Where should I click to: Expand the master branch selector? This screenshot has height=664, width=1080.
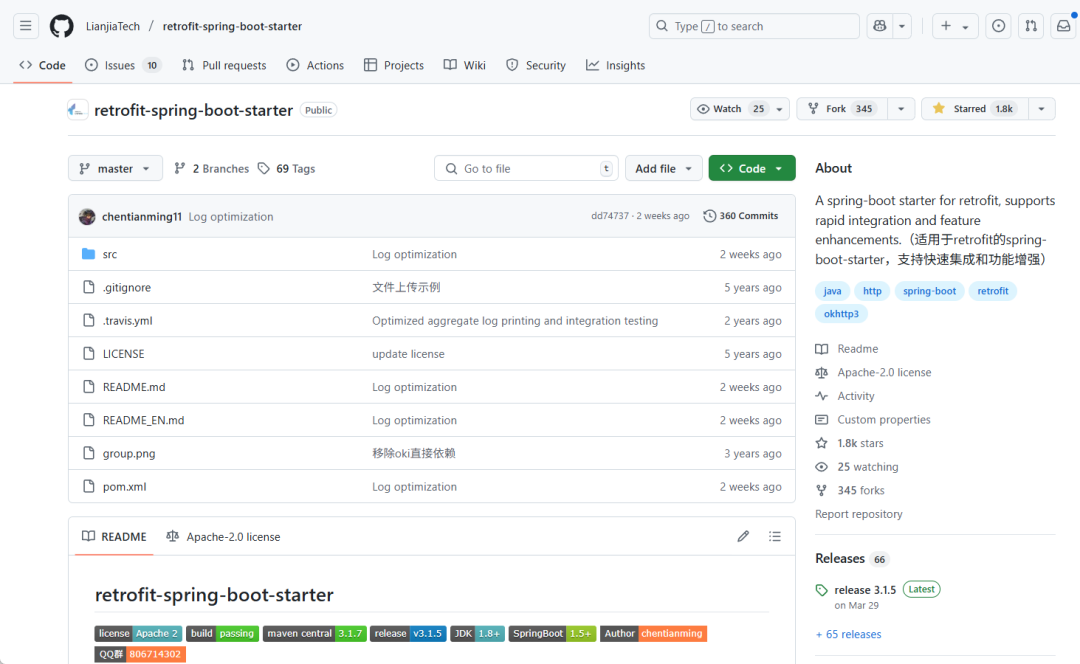pos(115,168)
